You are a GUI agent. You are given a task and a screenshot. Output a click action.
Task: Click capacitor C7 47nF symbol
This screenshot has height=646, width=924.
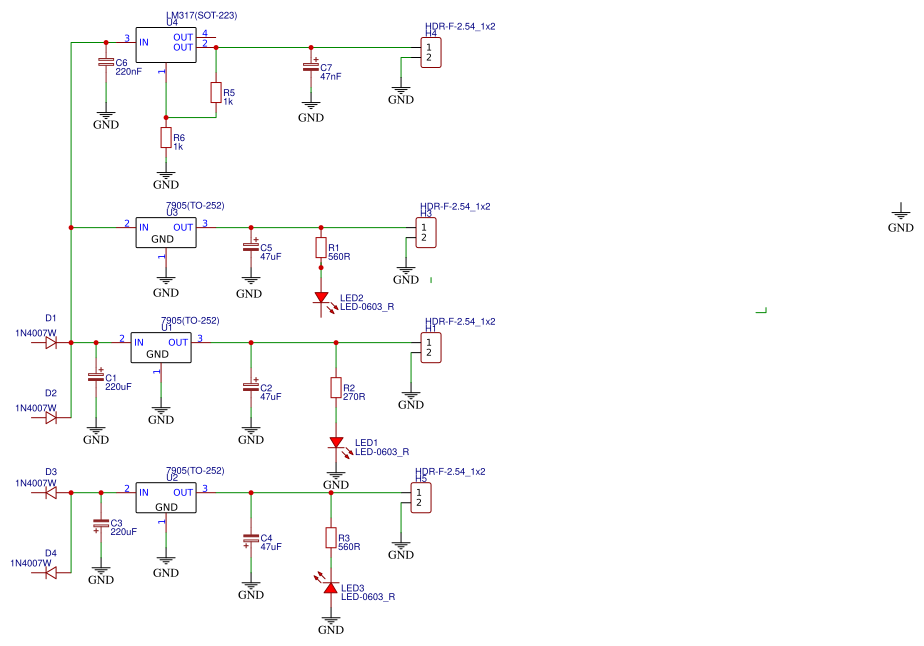(x=311, y=66)
